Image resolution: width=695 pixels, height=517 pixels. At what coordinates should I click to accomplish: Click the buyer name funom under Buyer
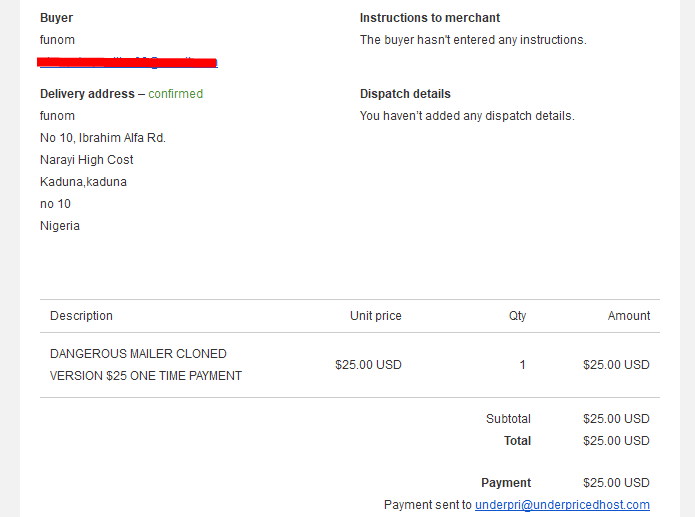[x=57, y=40]
